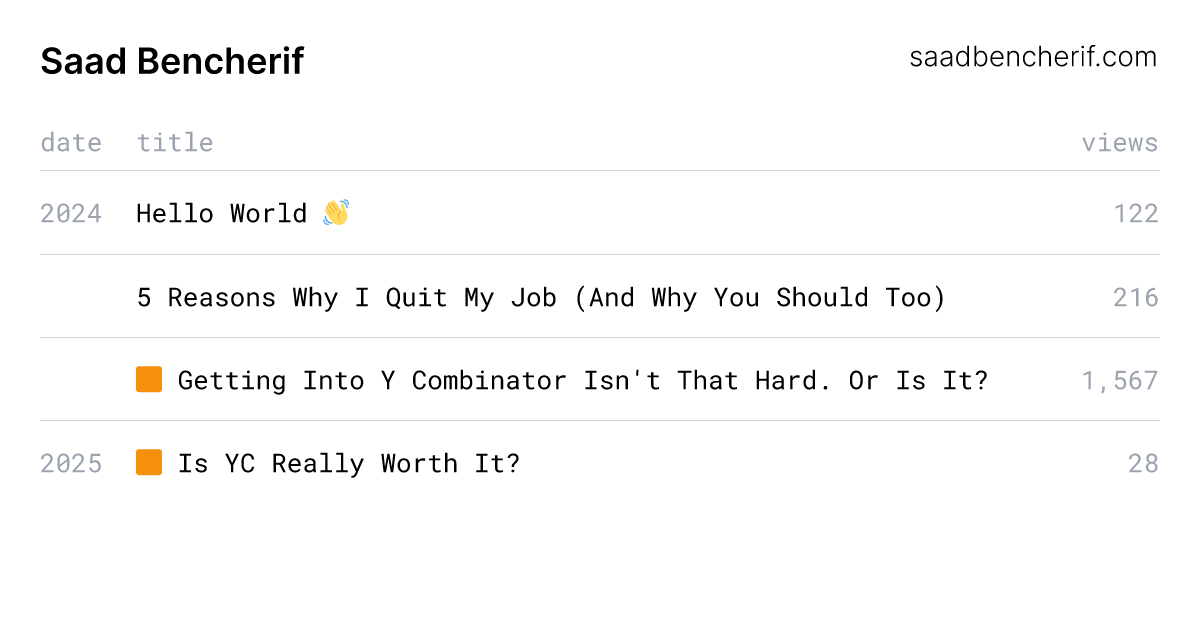Screen dimensions: 1200x630
Task: Click the 28 views count
Action: coord(1143,463)
